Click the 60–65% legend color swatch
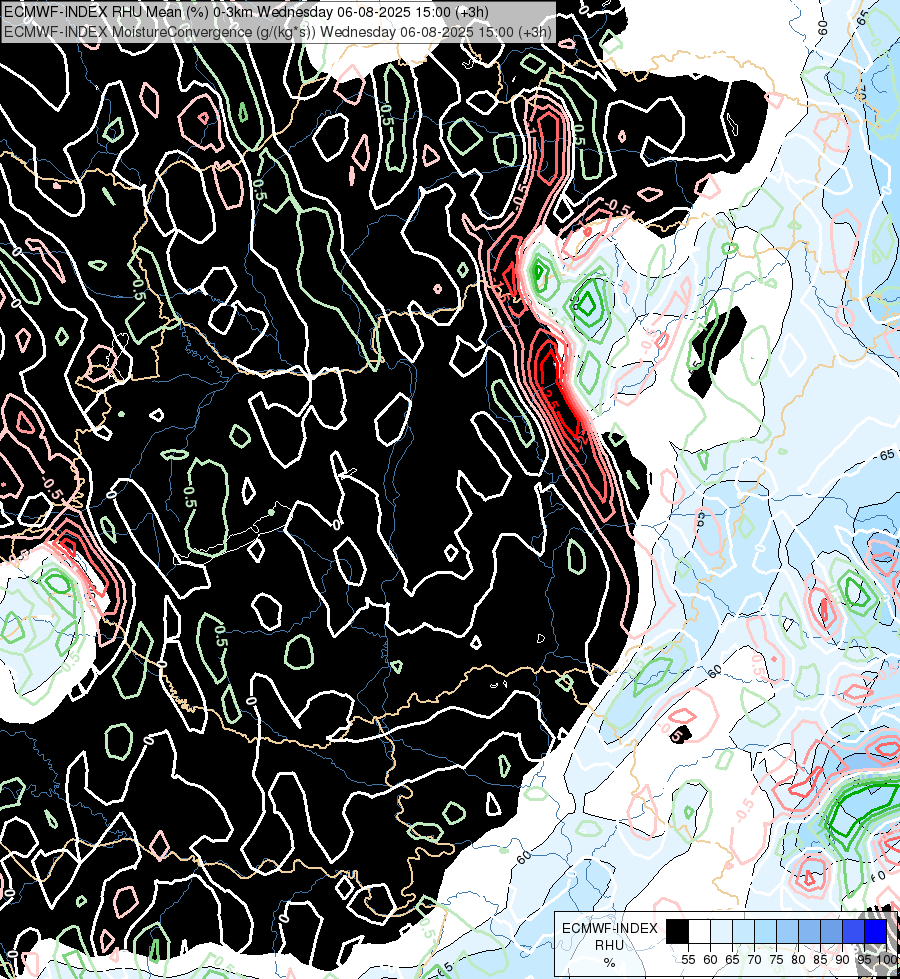The width and height of the screenshot is (900, 979). pyautogui.click(x=721, y=931)
